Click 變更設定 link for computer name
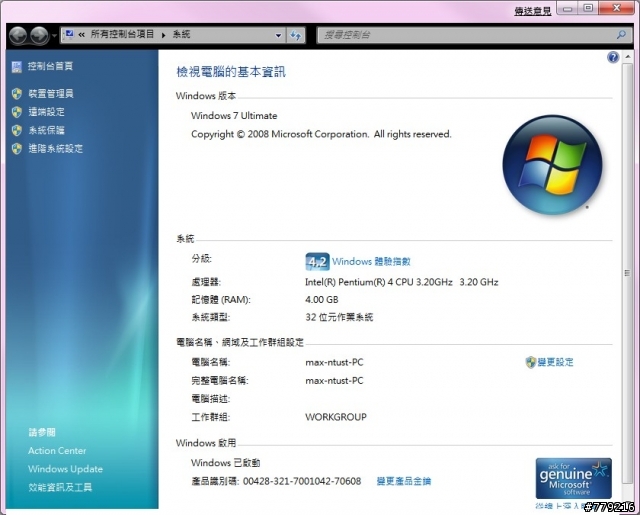Screen dimensions: 640x515 (556, 362)
